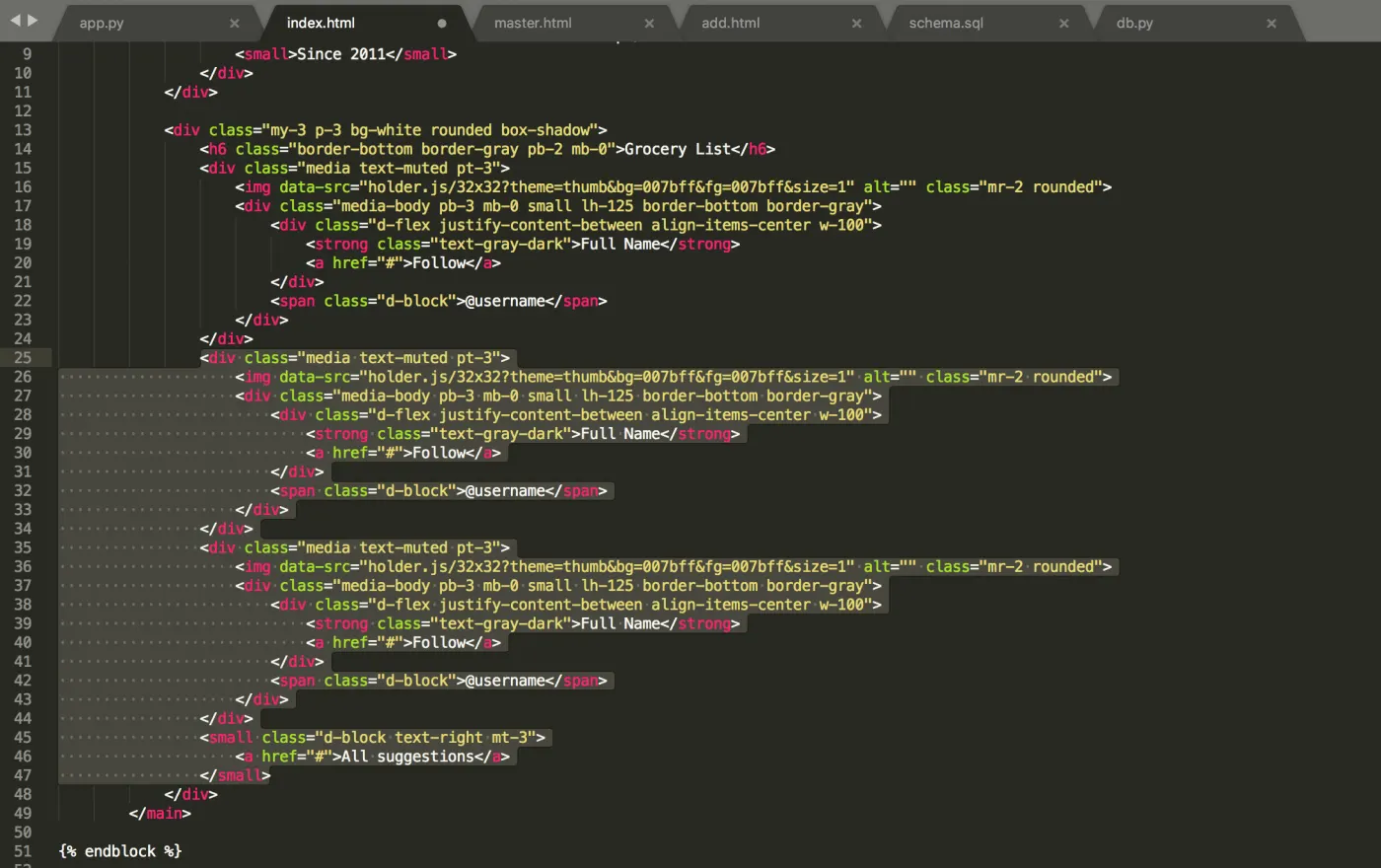Viewport: 1381px width, 868px height.
Task: Click line number 35 in the gutter
Action: (23, 547)
